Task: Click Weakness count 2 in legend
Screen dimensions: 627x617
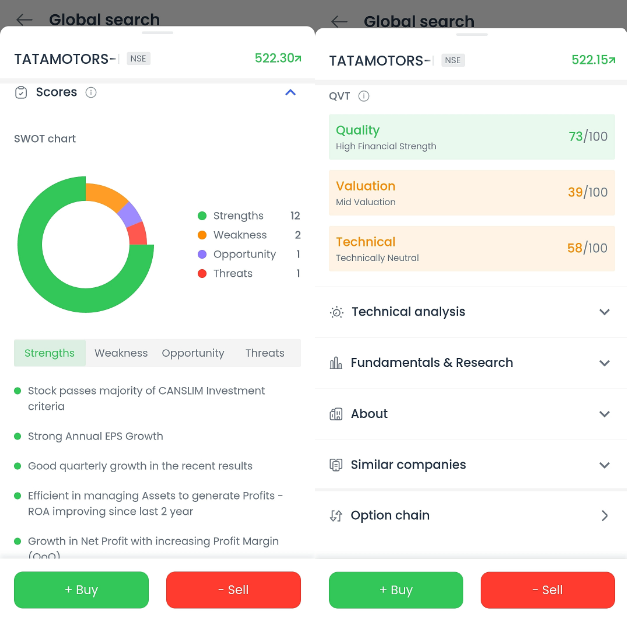Action: 298,235
